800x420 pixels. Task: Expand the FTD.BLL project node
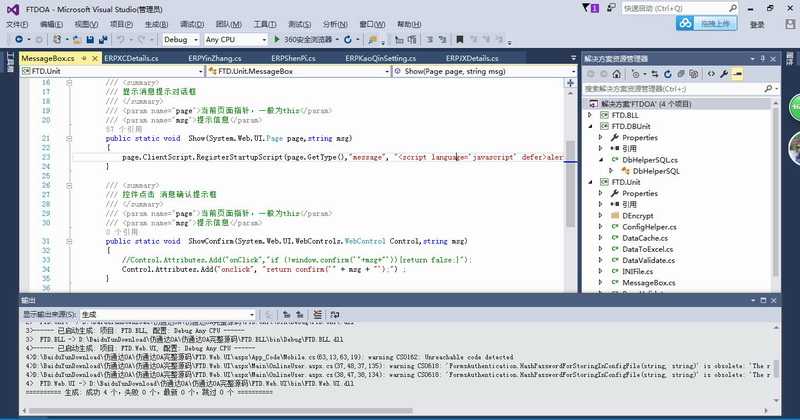(590, 115)
